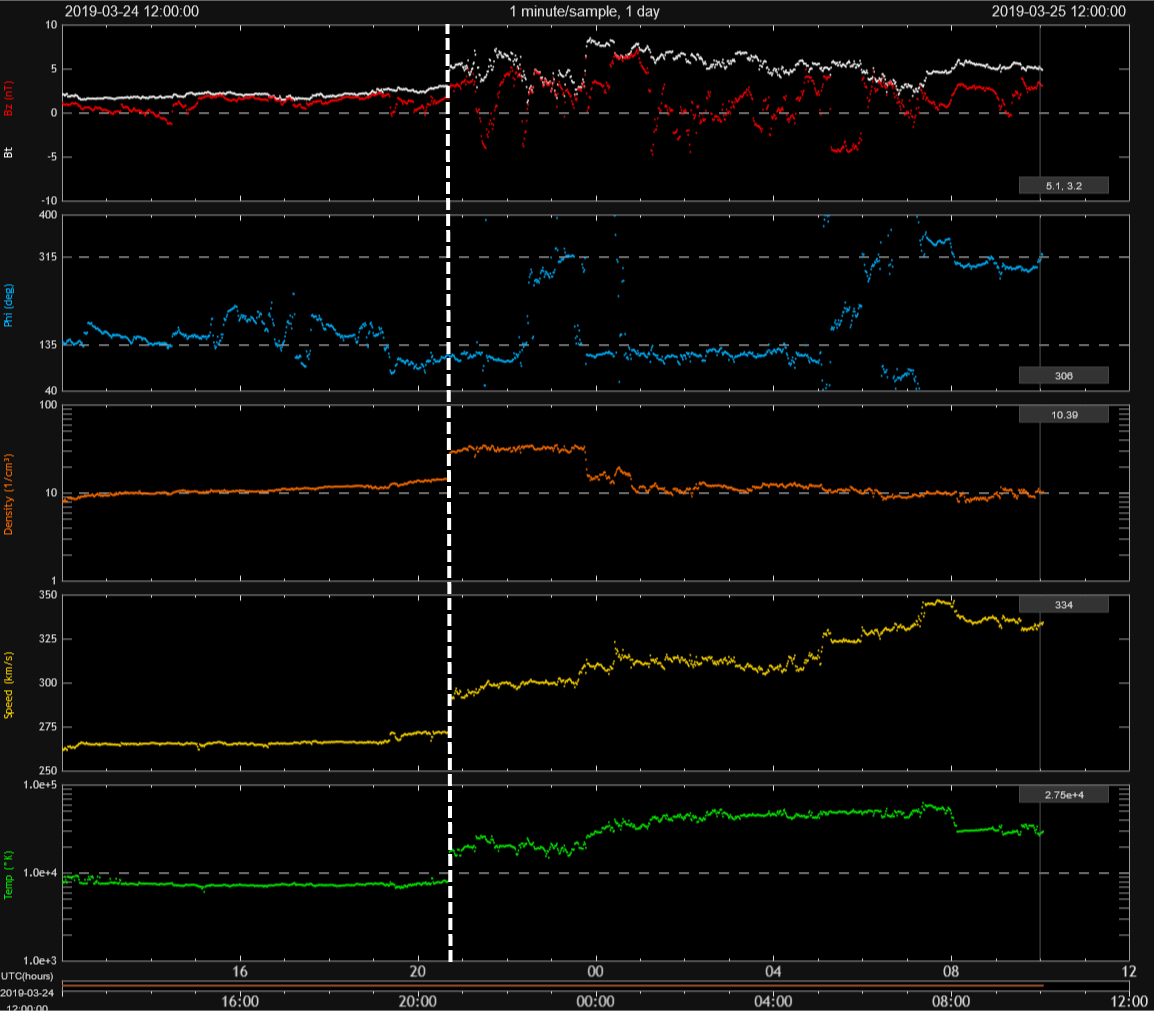
Task: Click the UTC(hours) label at bottom left
Action: coord(27,974)
